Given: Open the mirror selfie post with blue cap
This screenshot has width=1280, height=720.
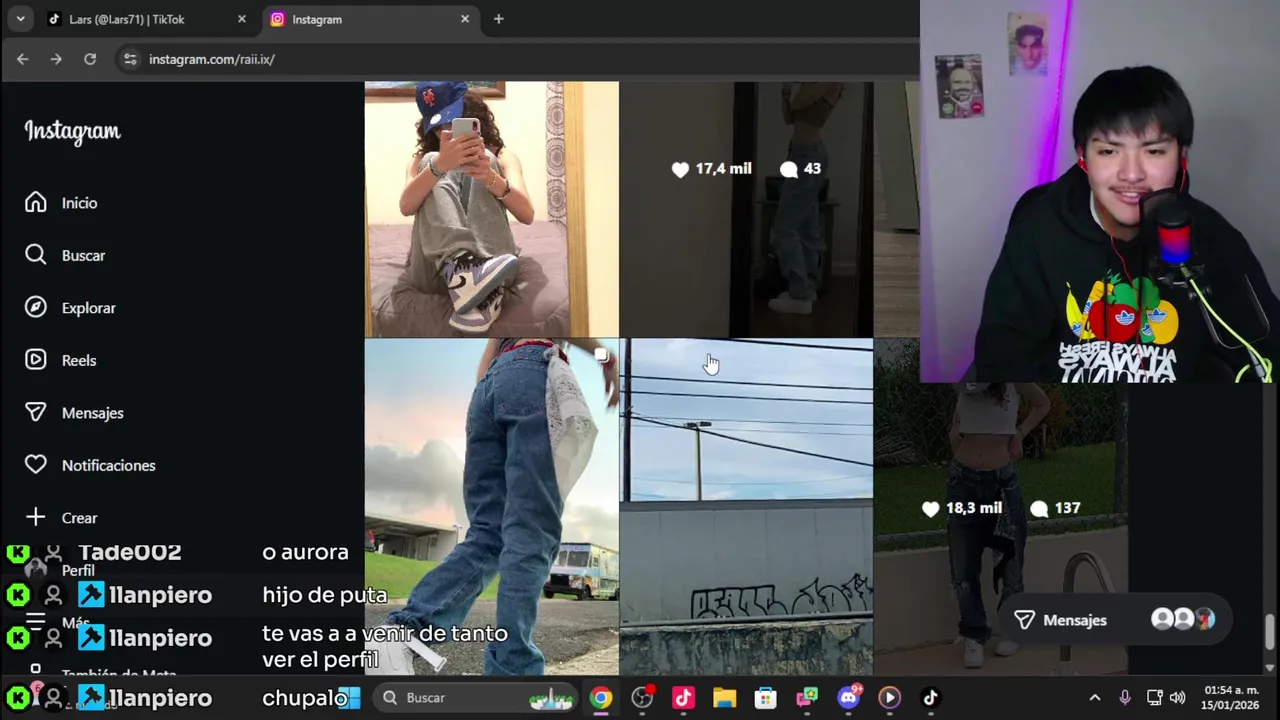Looking at the screenshot, I should tap(491, 209).
